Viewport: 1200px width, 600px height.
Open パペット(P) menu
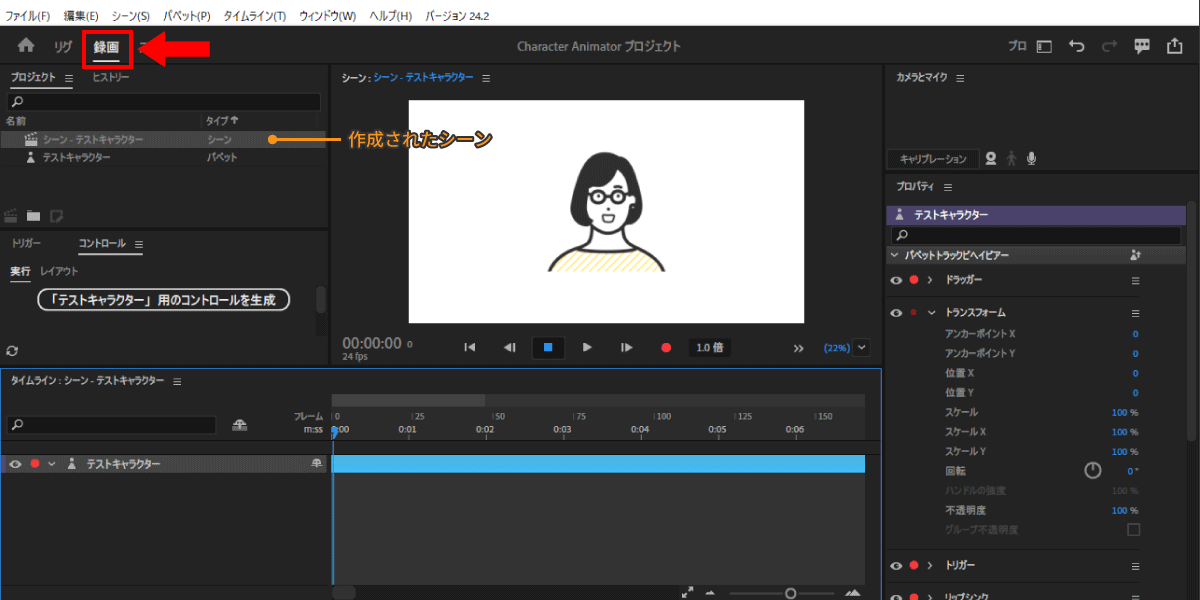point(187,17)
